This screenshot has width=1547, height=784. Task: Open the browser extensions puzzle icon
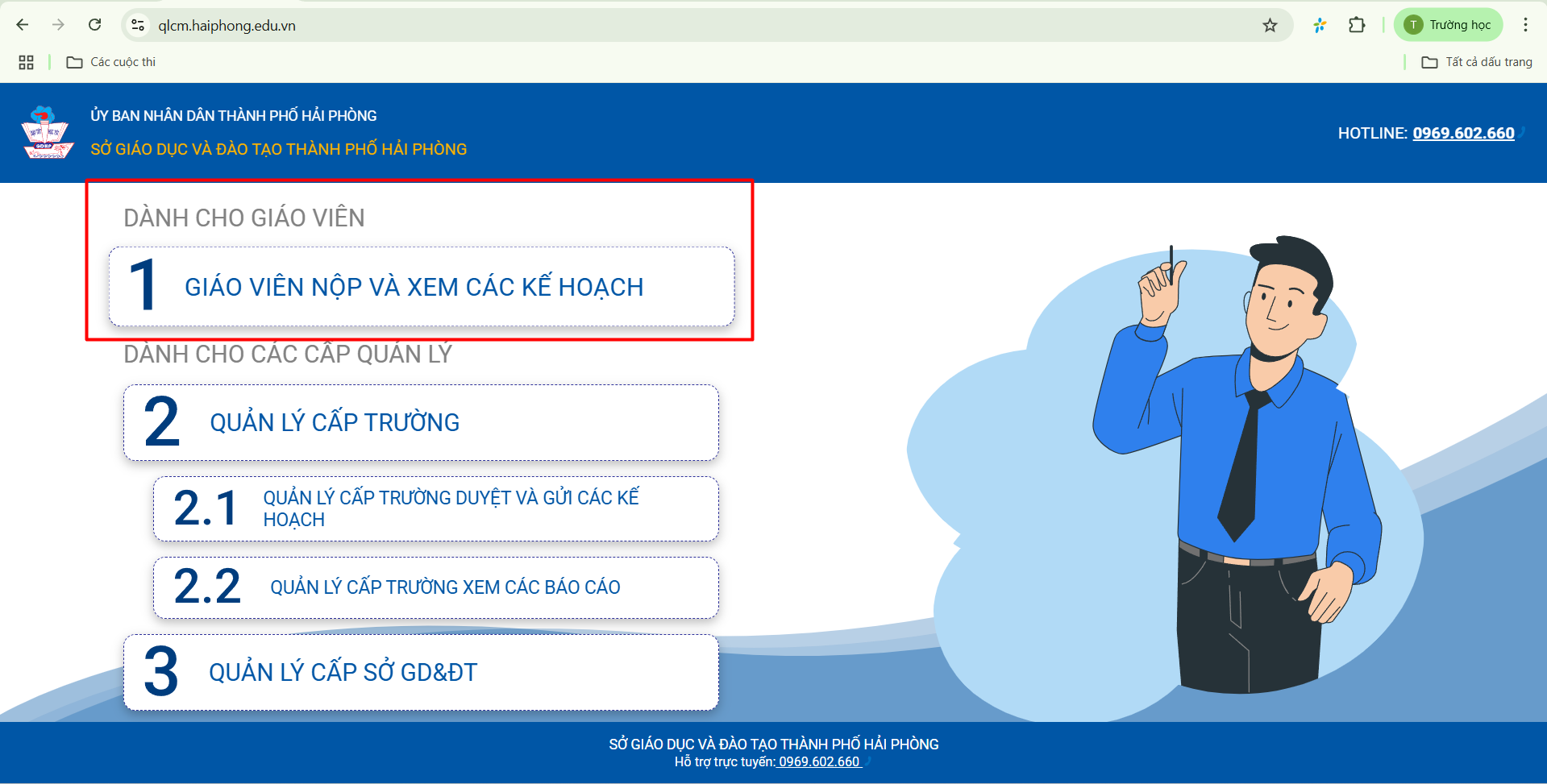tap(1357, 25)
